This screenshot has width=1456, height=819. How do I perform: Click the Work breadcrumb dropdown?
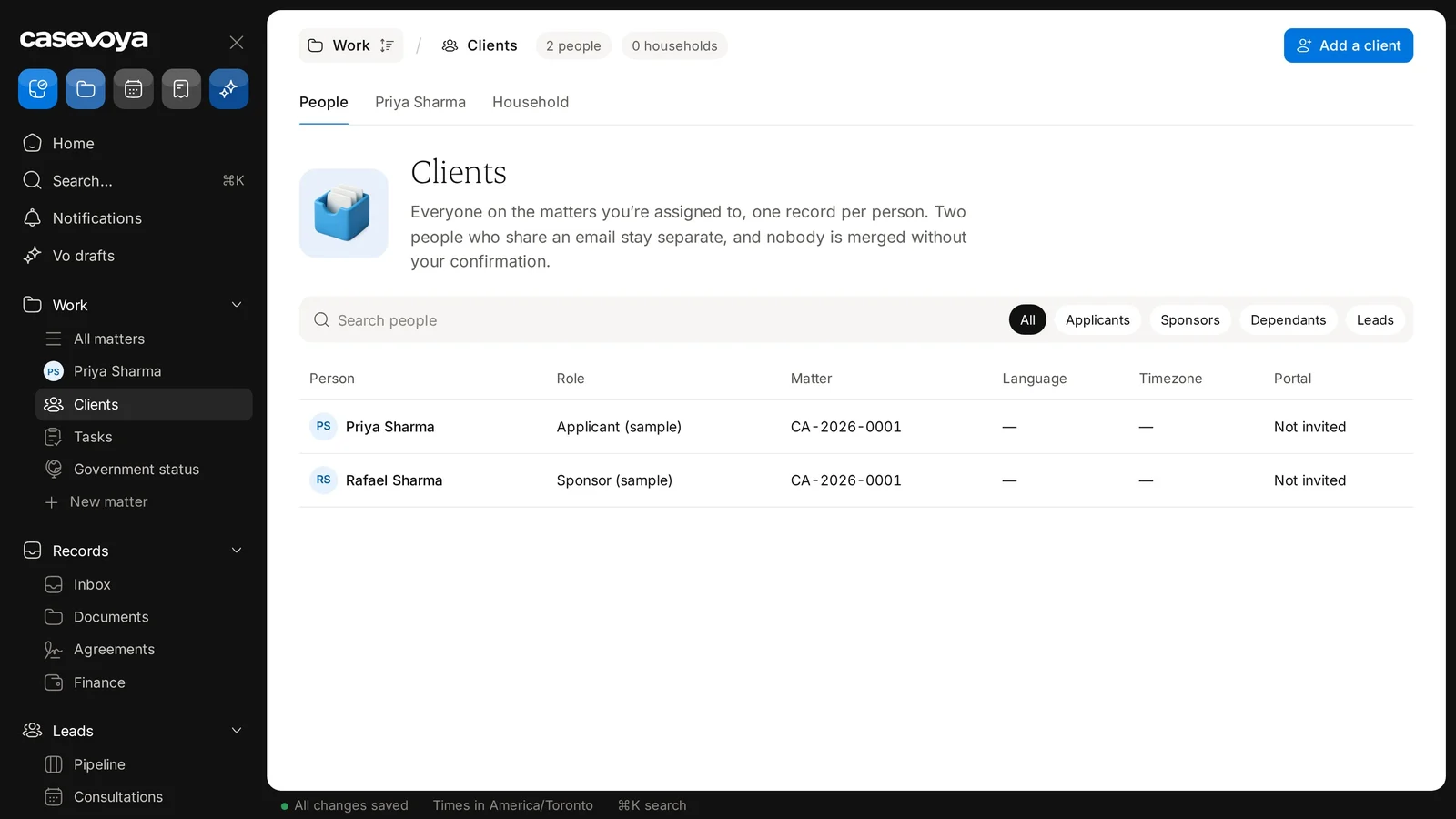click(x=351, y=45)
